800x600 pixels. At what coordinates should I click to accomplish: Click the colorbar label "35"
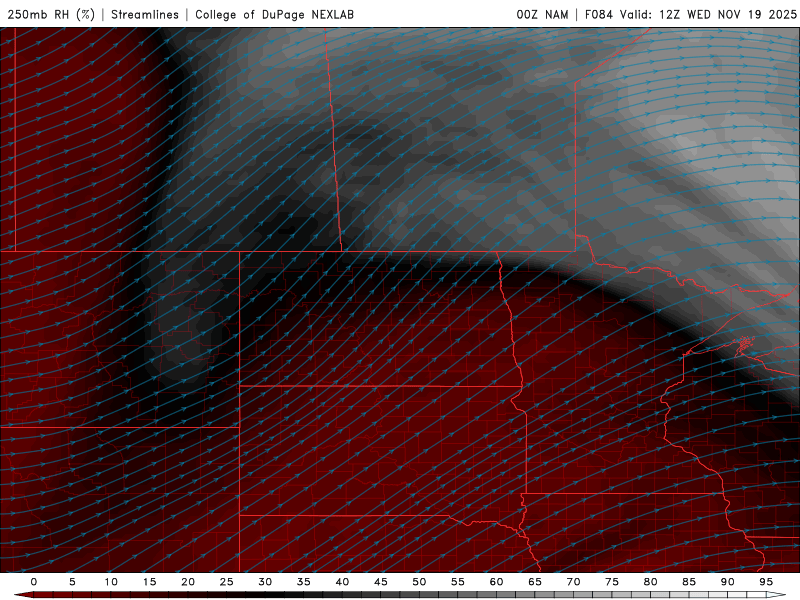click(304, 582)
